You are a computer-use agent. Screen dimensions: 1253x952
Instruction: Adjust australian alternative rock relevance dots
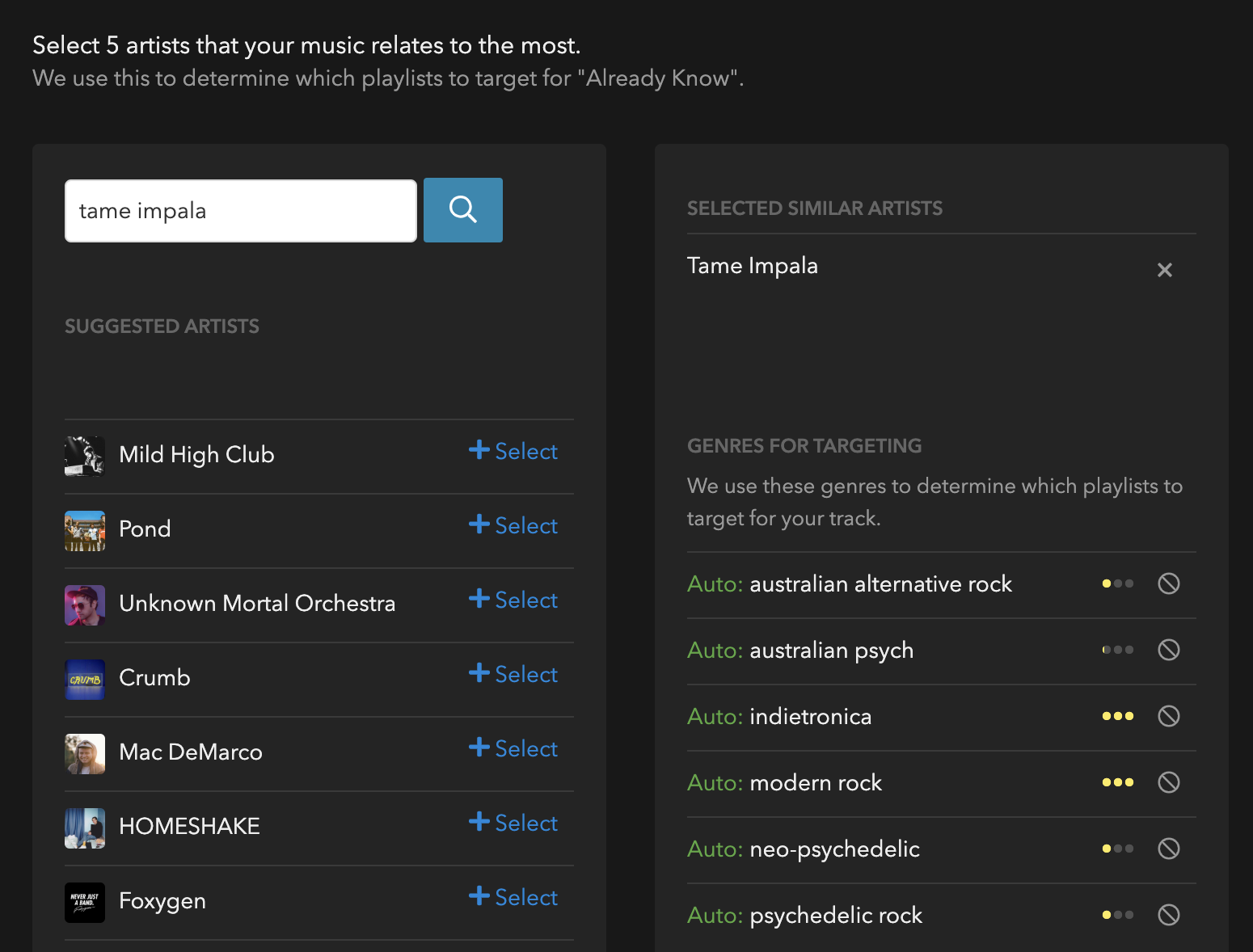(x=1118, y=583)
